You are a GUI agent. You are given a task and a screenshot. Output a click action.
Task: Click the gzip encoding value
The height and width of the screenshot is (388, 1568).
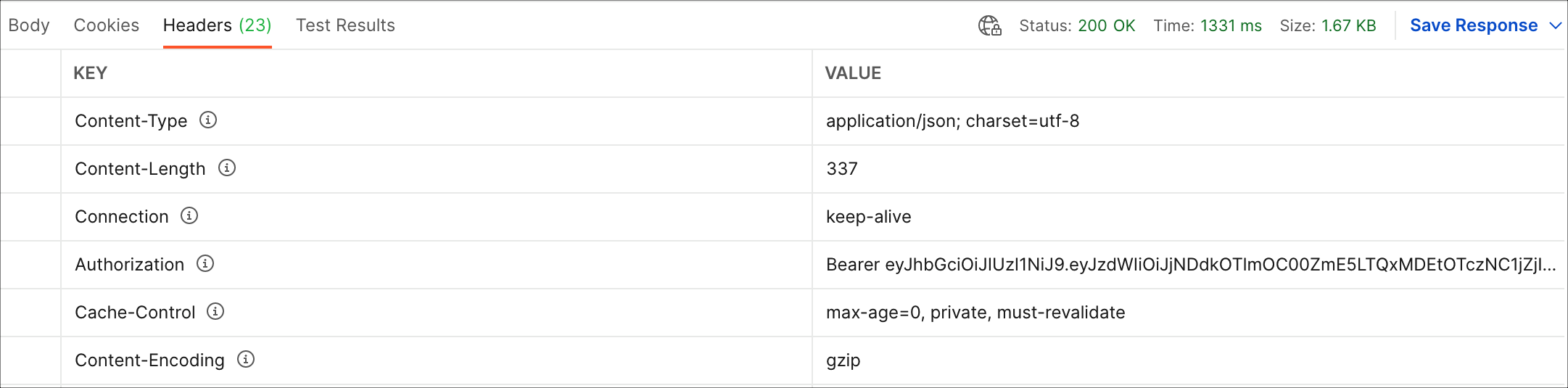click(843, 360)
